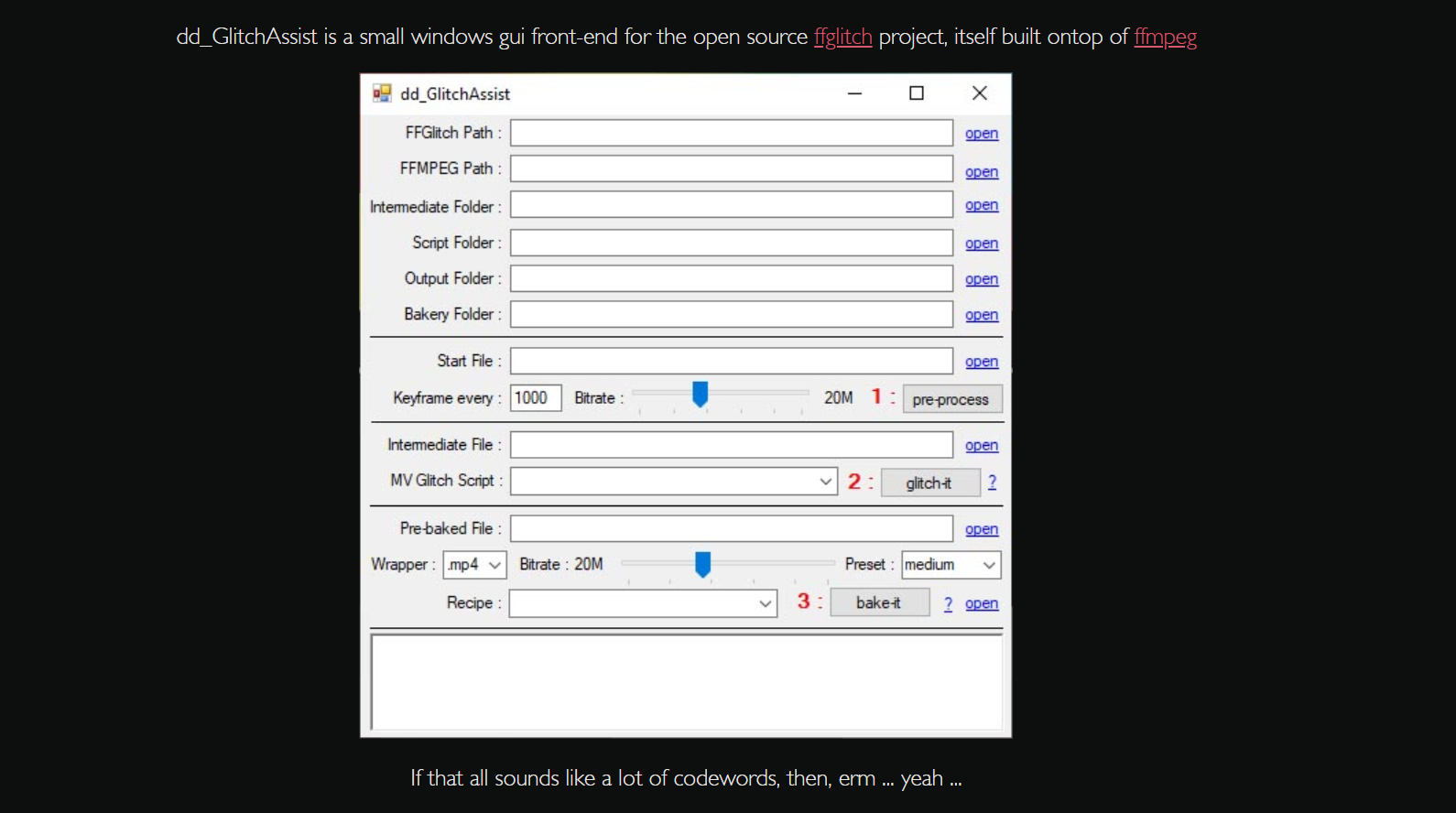Open an Intermediate File via its link
This screenshot has height=813, width=1456.
coord(982,446)
